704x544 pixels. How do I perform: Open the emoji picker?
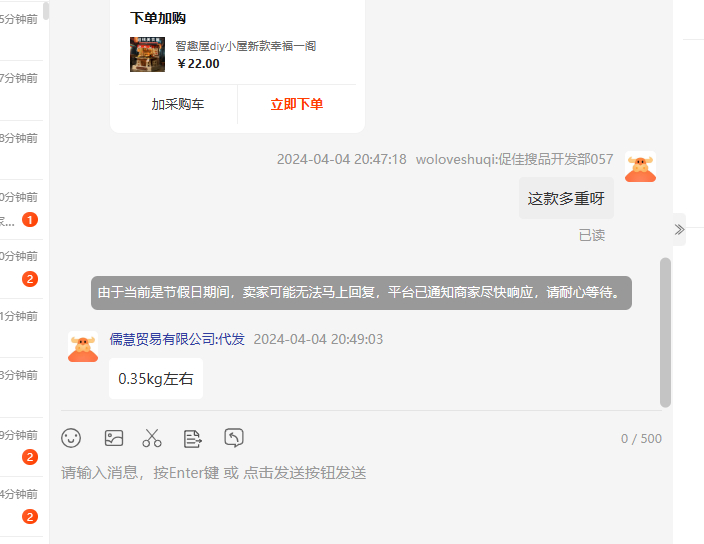click(71, 438)
